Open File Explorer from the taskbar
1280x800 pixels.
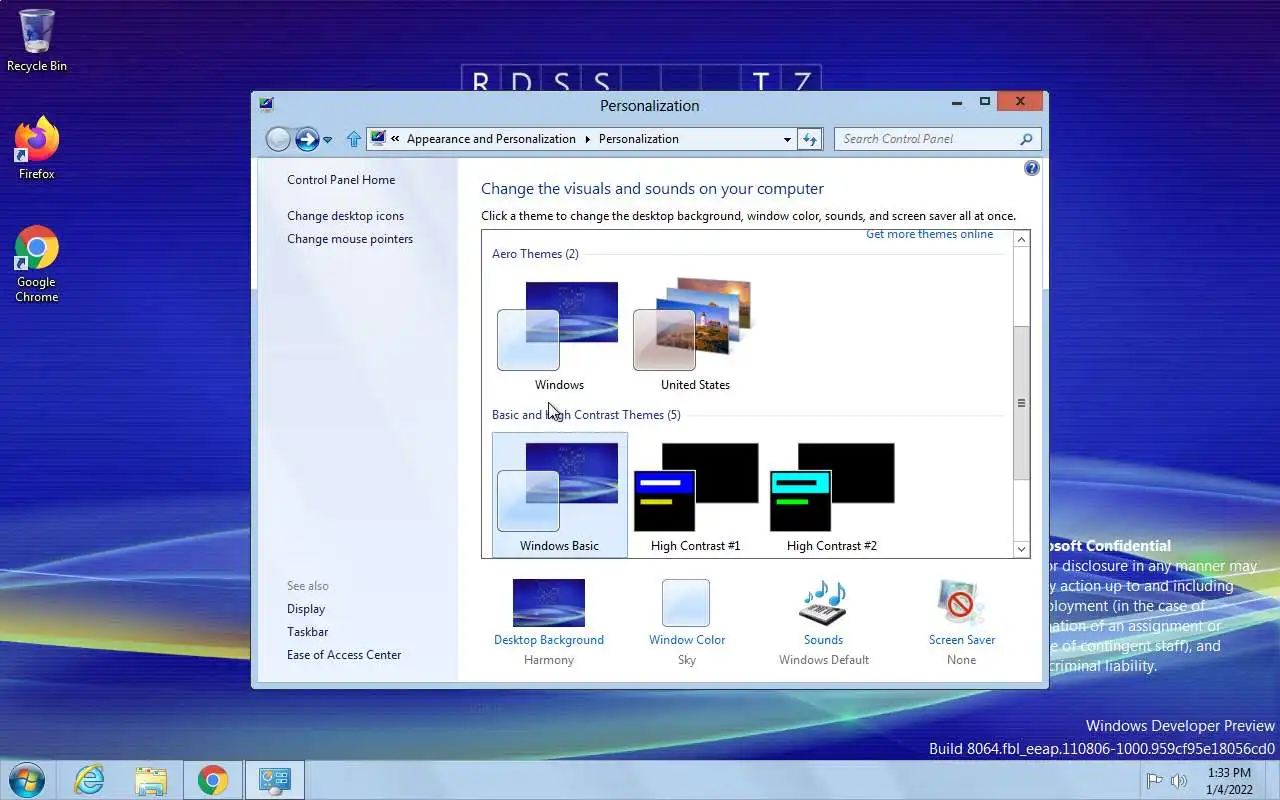(151, 780)
